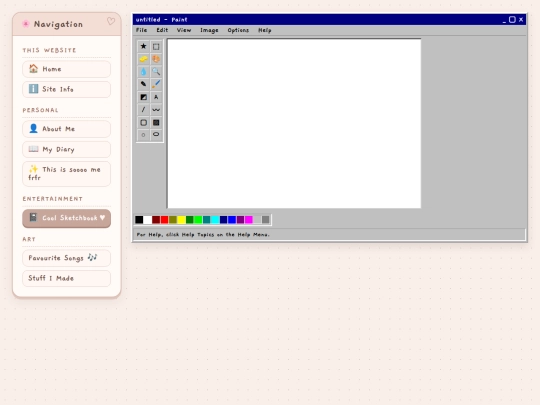
Task: Pick the straight line tool
Action: point(143,110)
